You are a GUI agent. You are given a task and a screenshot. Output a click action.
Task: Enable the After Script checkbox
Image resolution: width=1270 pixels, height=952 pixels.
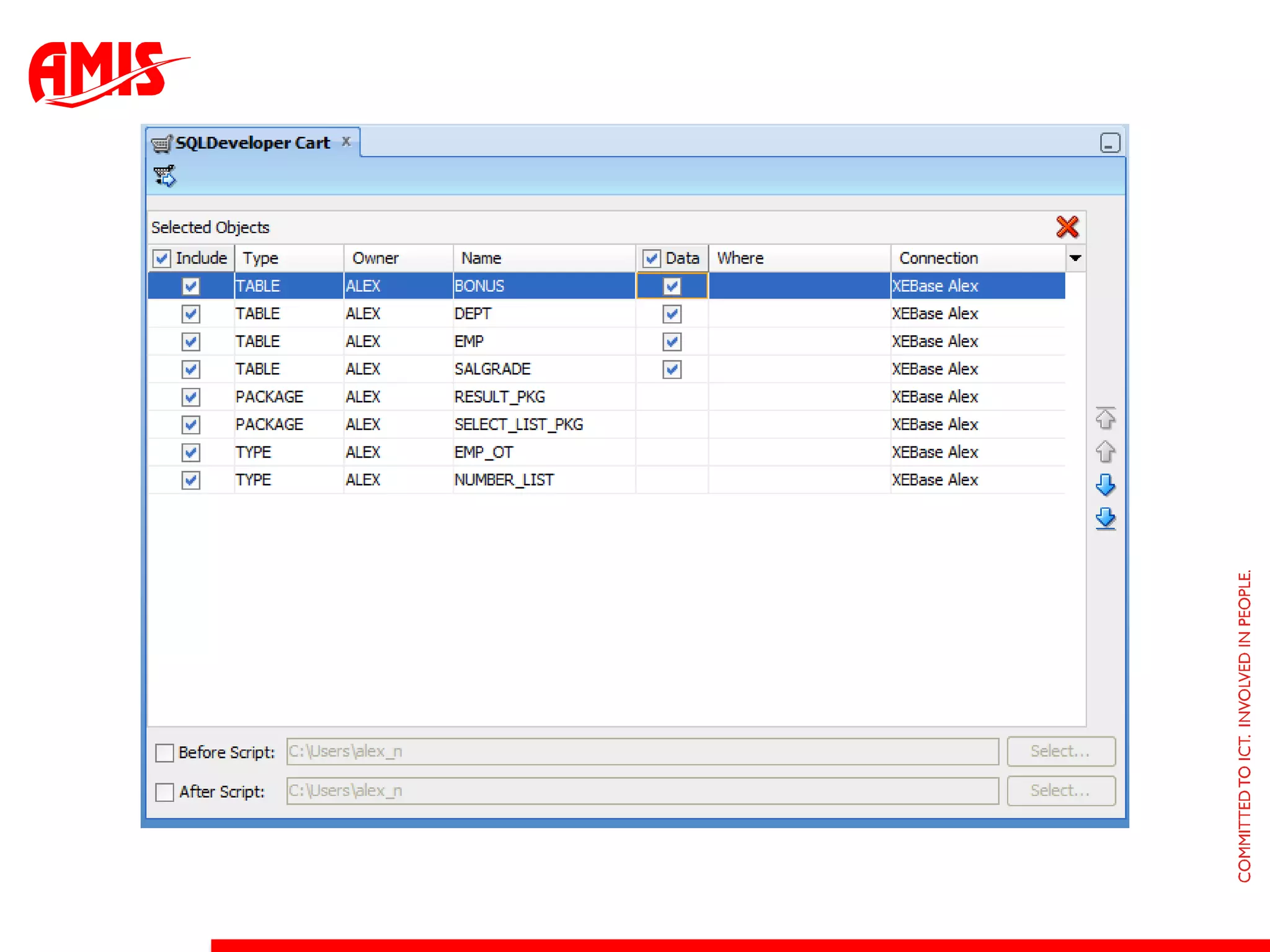164,792
